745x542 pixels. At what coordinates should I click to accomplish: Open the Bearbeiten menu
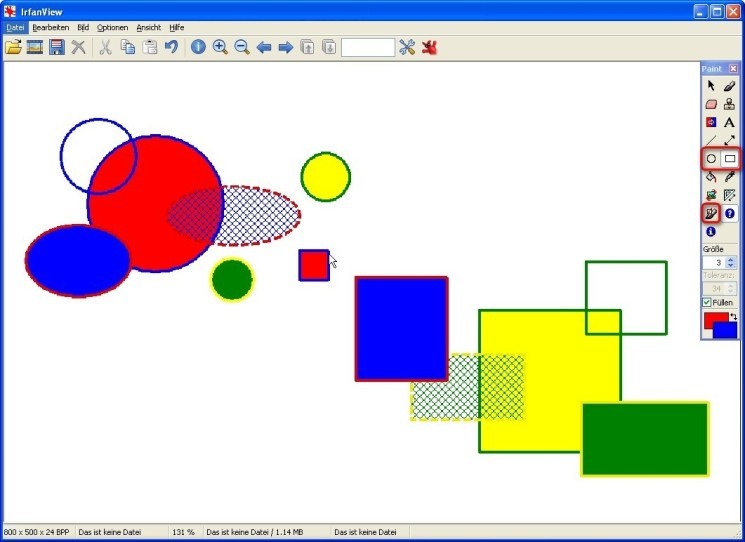(51, 28)
